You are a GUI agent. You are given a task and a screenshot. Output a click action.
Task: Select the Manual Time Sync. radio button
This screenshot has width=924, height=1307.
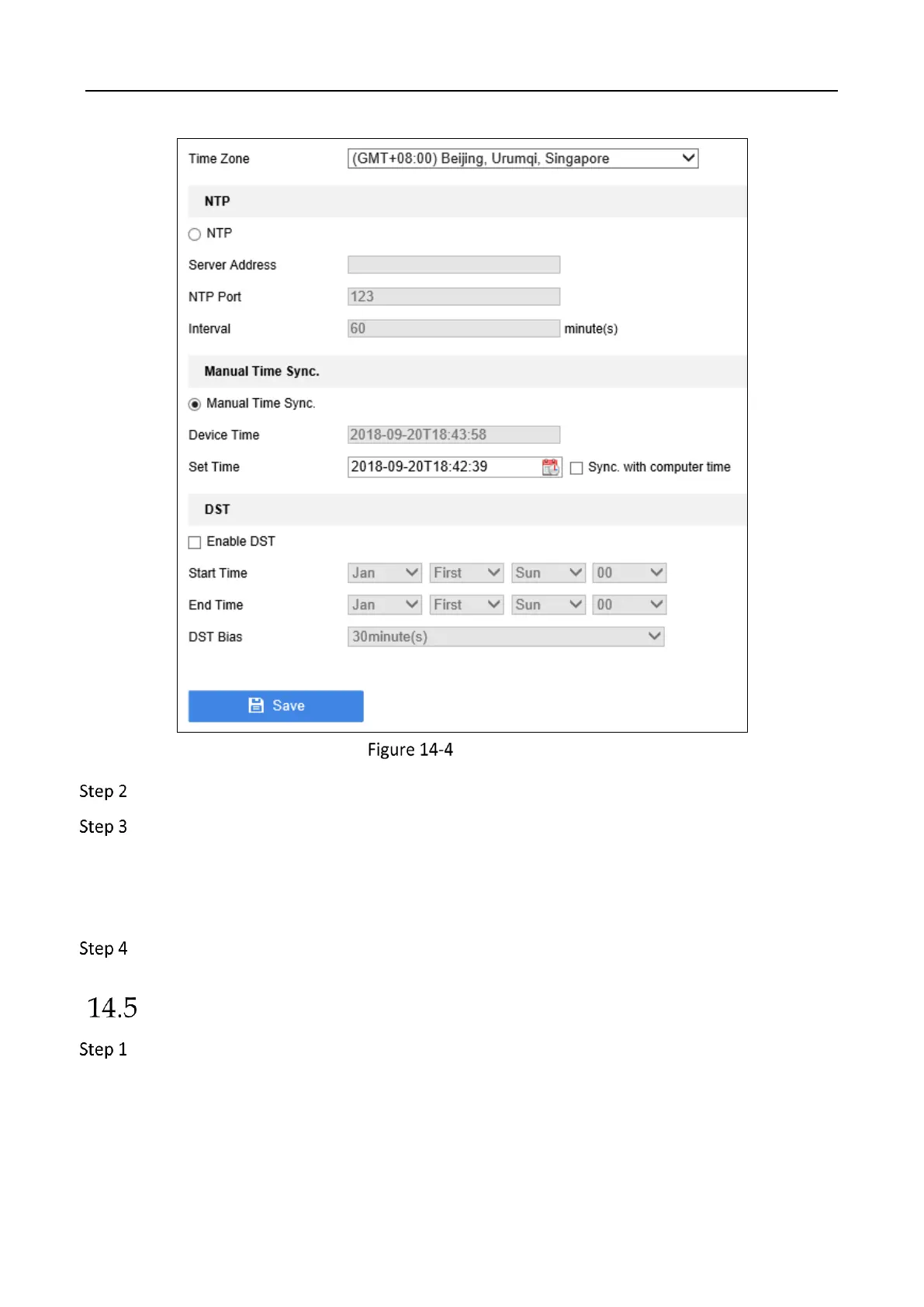[x=195, y=404]
